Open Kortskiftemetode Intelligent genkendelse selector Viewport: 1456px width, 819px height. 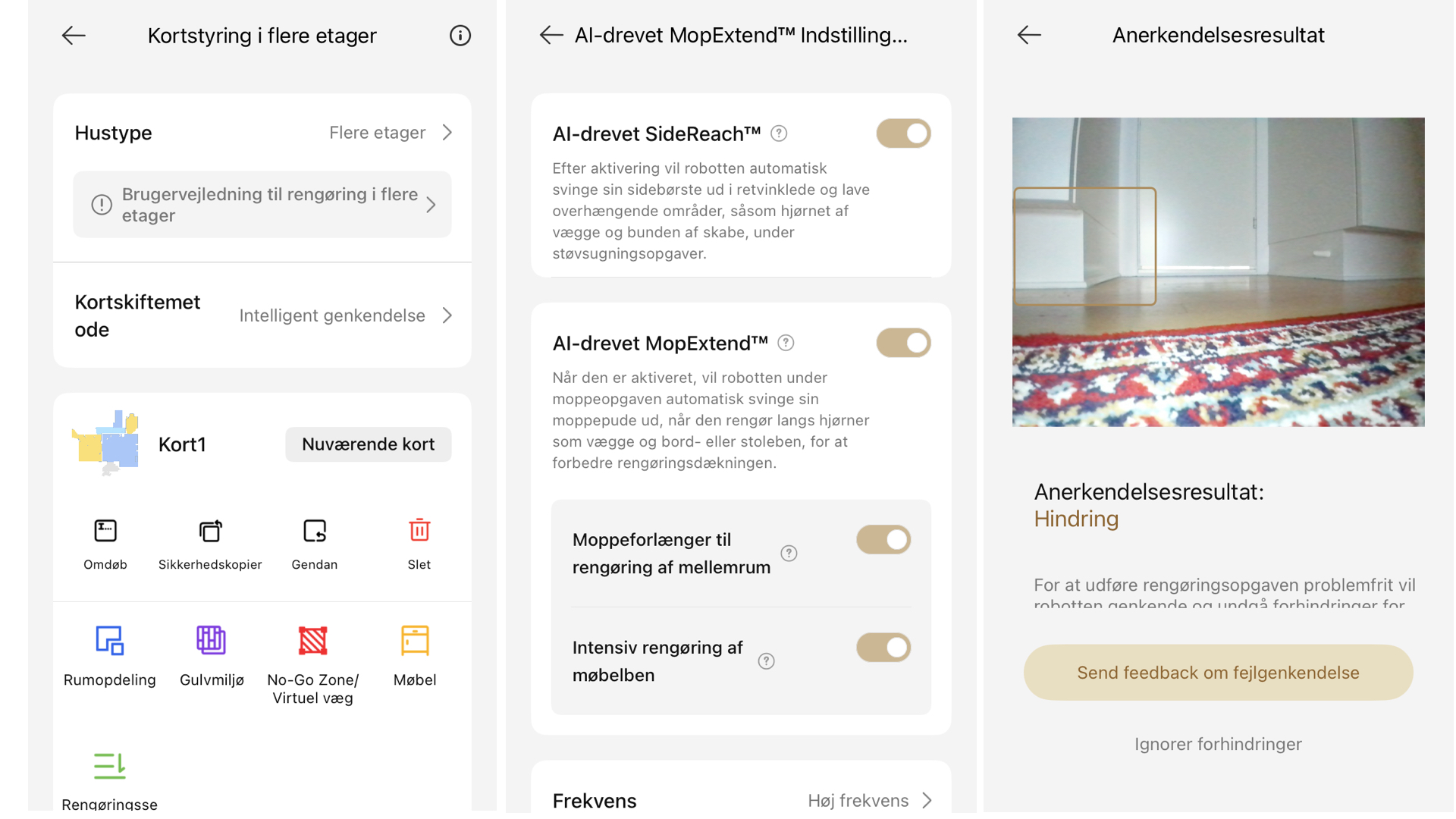click(x=345, y=315)
